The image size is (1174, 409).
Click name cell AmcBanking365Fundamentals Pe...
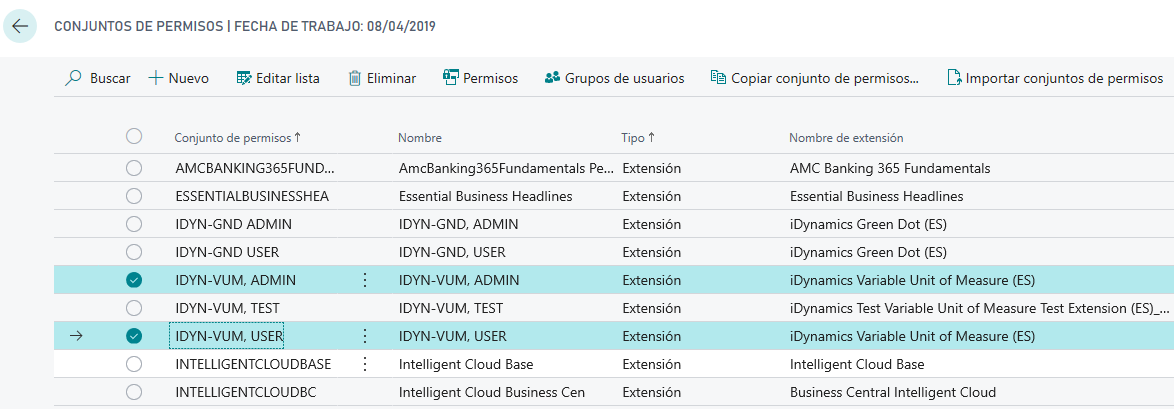[506, 169]
